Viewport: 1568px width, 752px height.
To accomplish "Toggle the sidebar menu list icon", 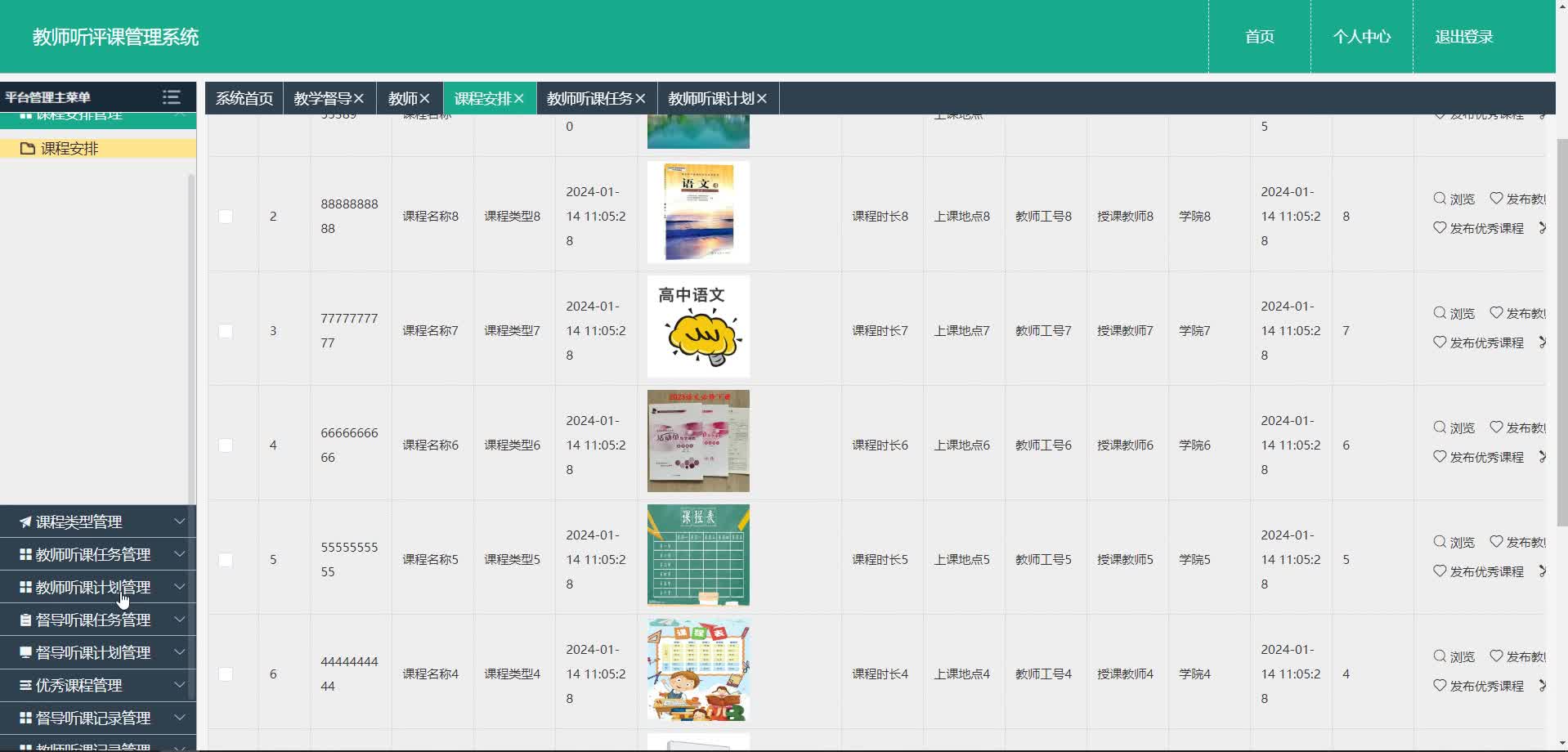I will (x=171, y=97).
